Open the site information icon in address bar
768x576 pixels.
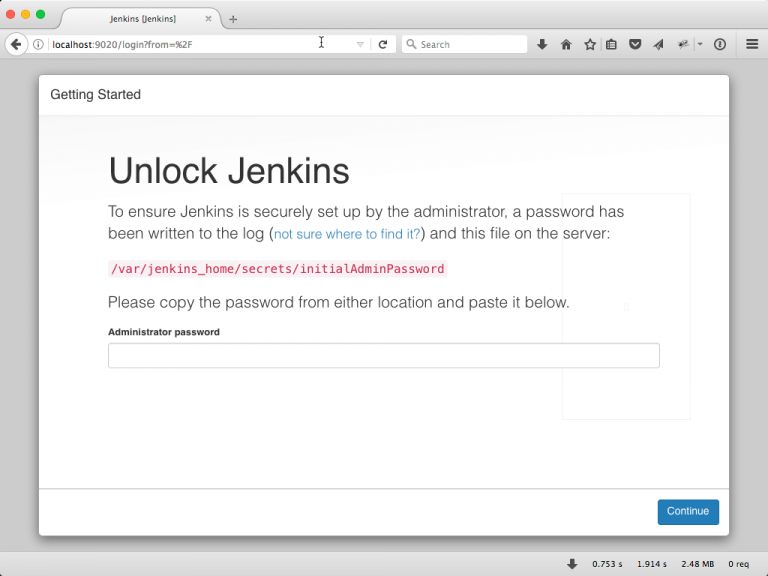[x=38, y=44]
